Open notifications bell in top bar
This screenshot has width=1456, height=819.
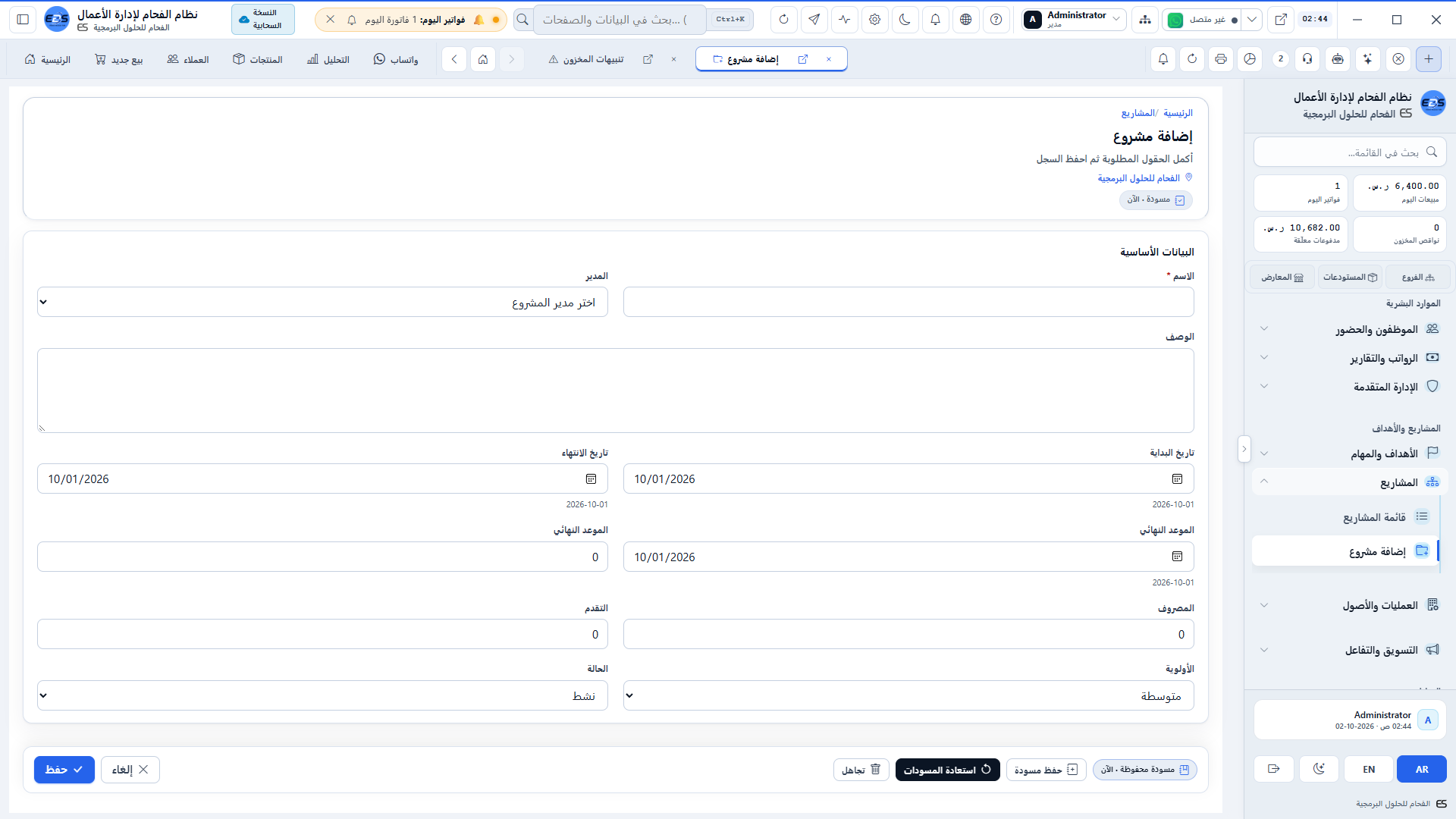pos(935,20)
